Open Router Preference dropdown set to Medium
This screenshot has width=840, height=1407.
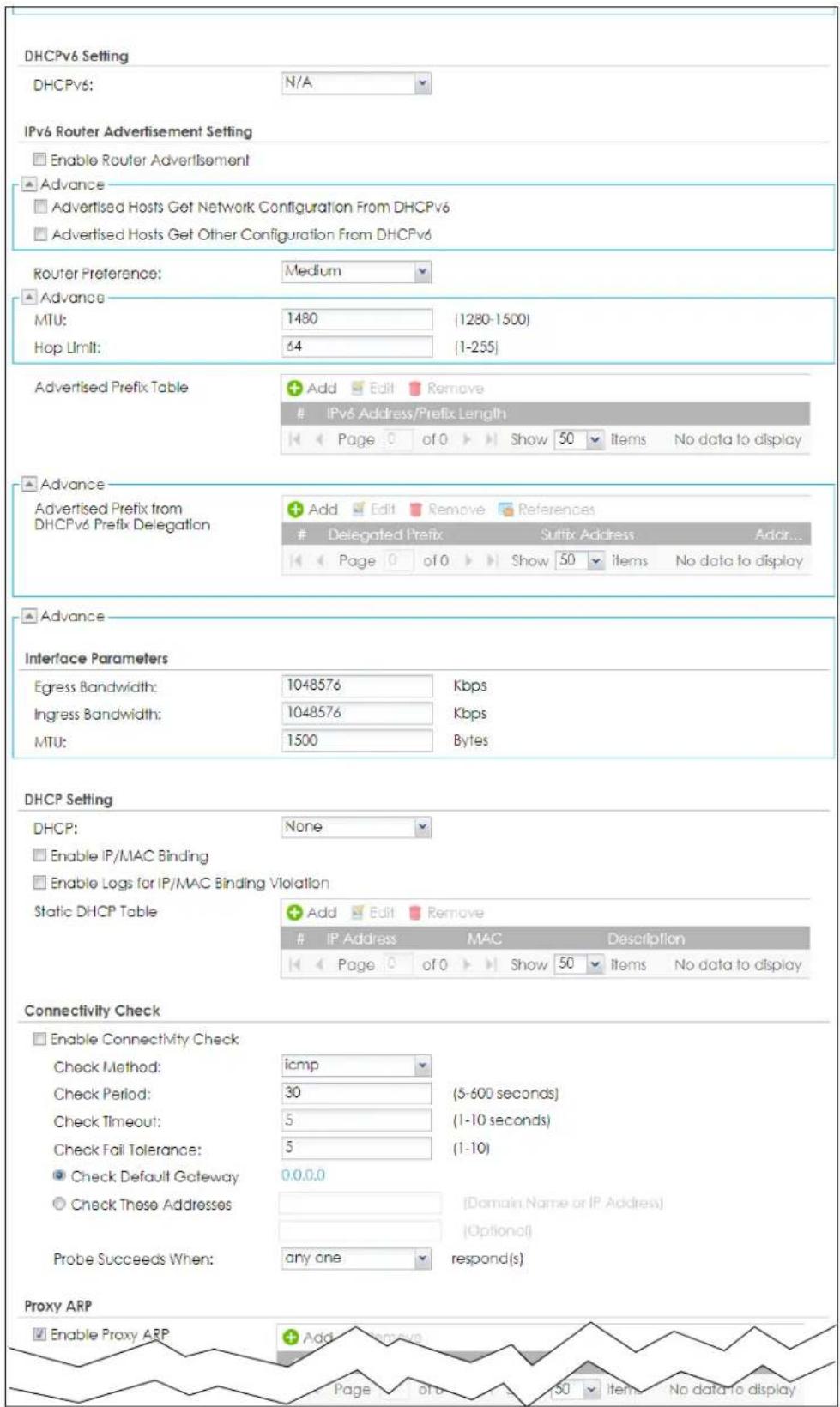coord(356,272)
